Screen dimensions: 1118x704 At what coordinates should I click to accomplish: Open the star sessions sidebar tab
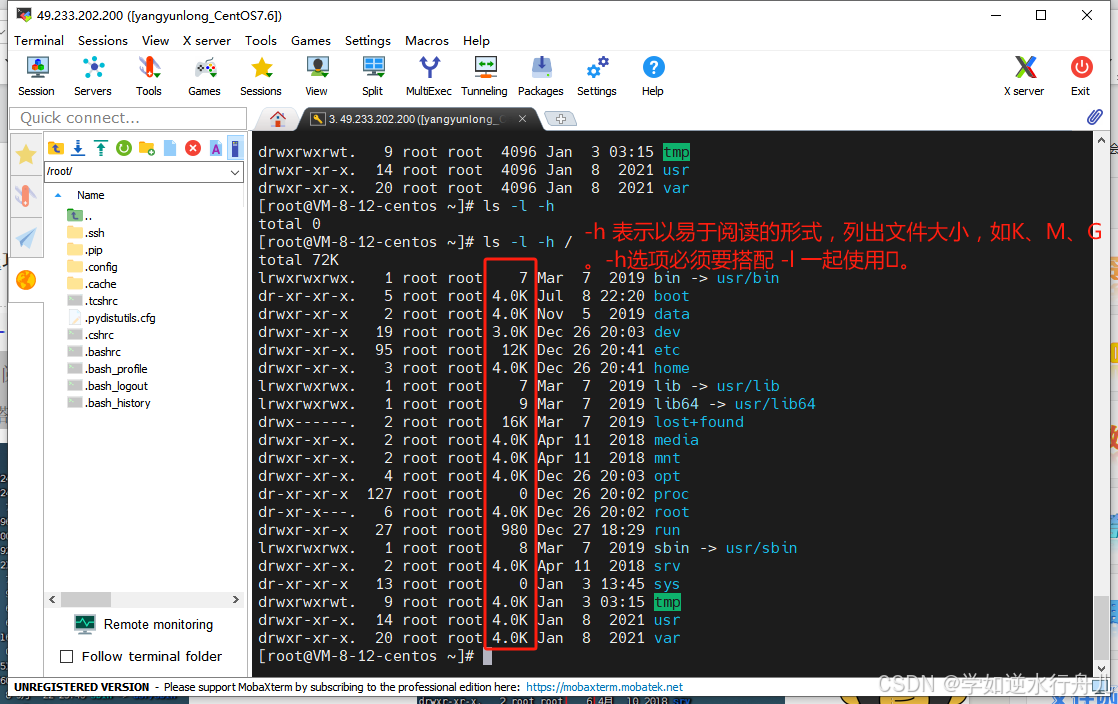pyautogui.click(x=26, y=153)
